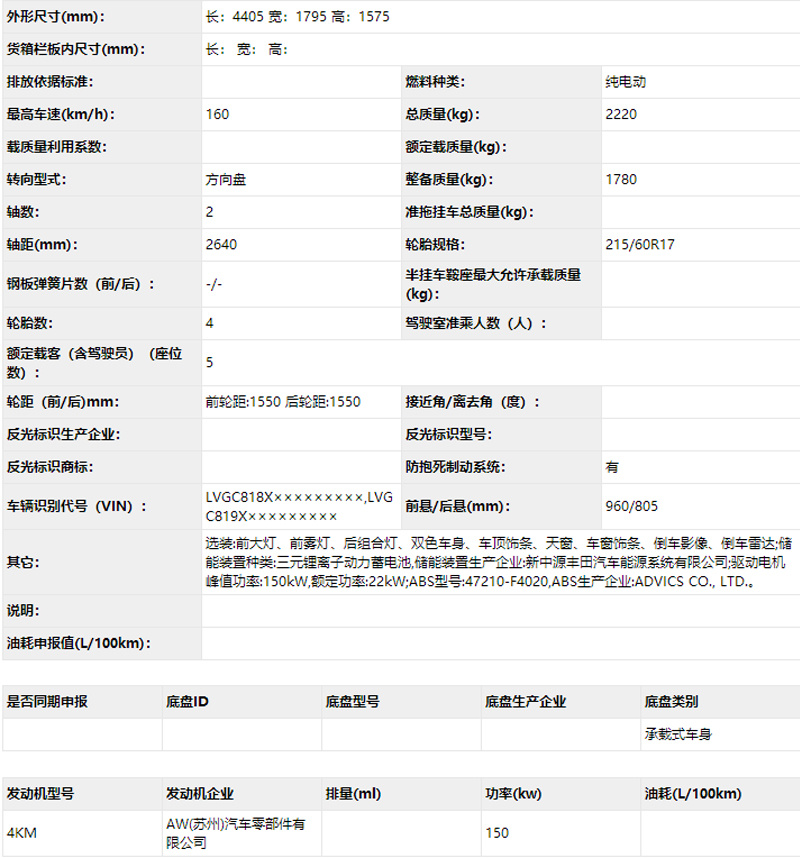Click the 功率(kw) column header
Image resolution: width=800 pixels, height=858 pixels.
pyautogui.click(x=513, y=793)
